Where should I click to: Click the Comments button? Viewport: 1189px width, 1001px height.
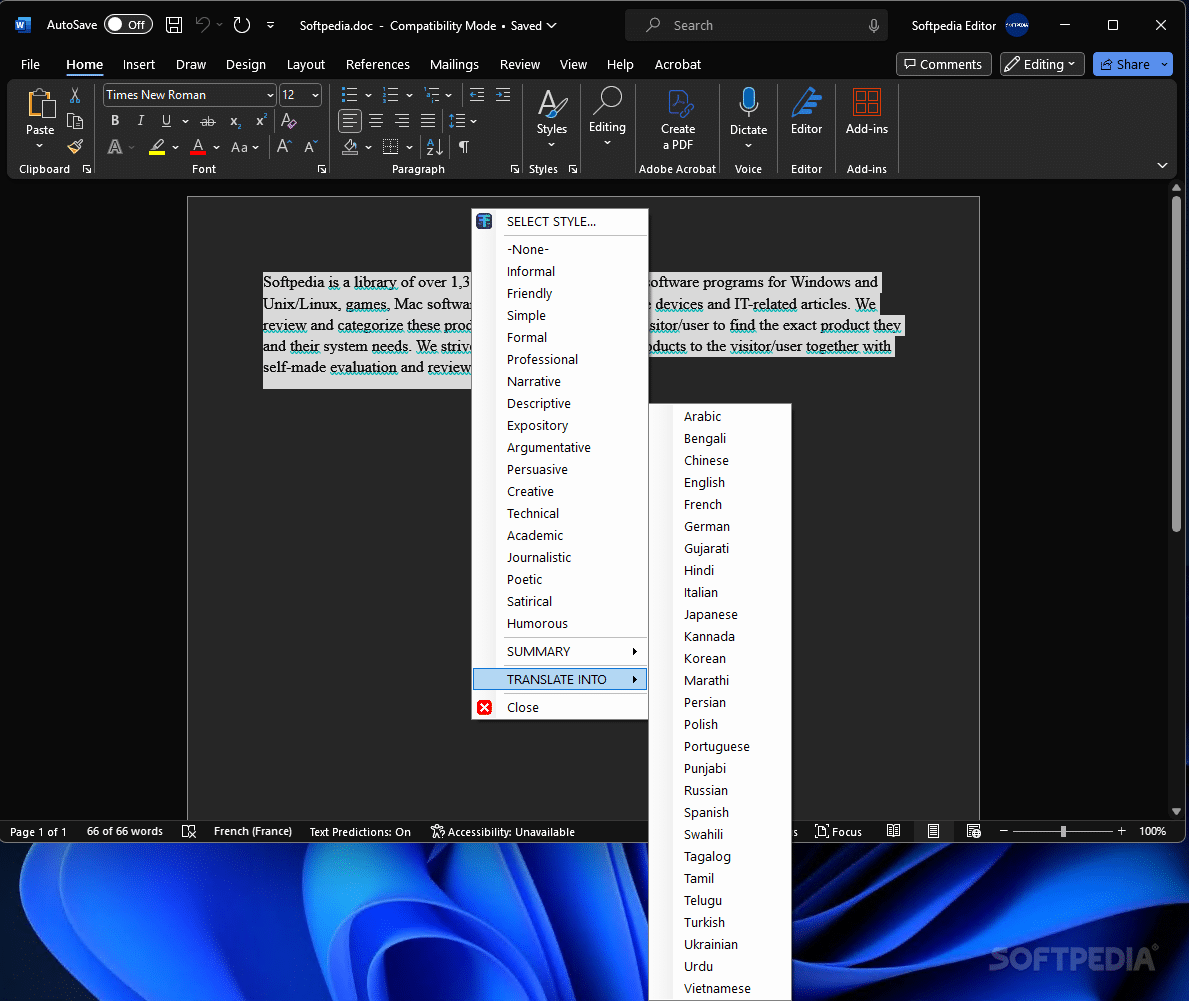pyautogui.click(x=943, y=64)
